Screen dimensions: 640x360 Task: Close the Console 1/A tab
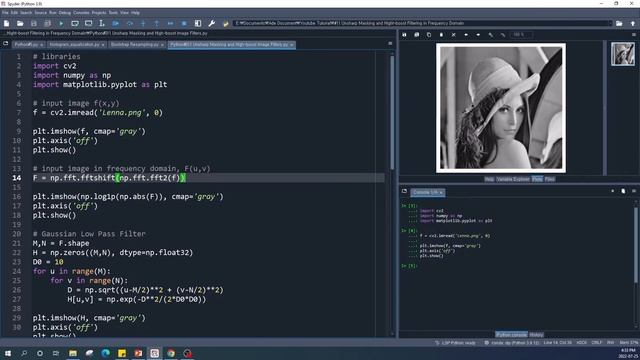tap(441, 192)
